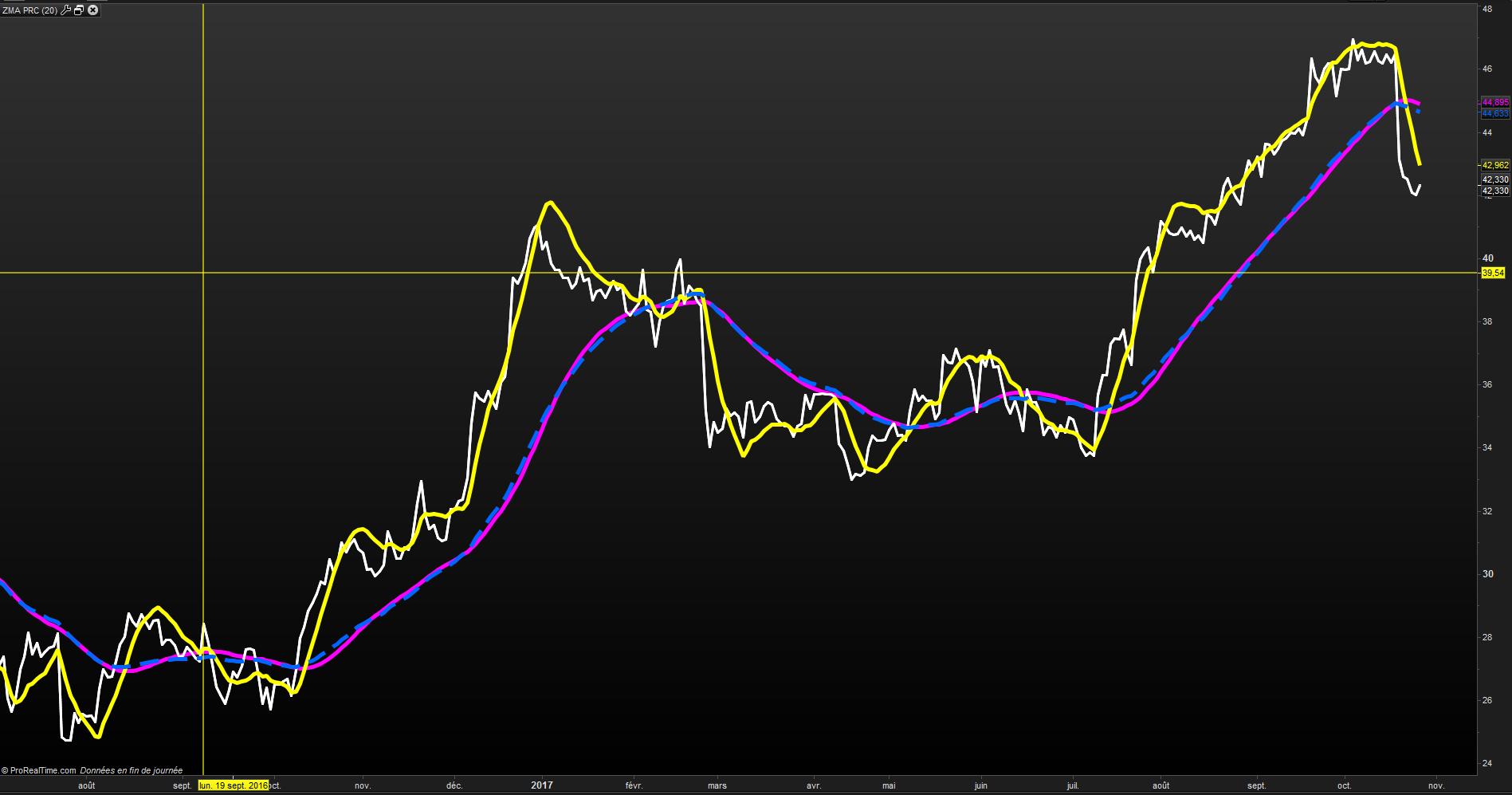Click the 'juil.' label on time axis
Screen dimensions: 1512x795
(1073, 785)
